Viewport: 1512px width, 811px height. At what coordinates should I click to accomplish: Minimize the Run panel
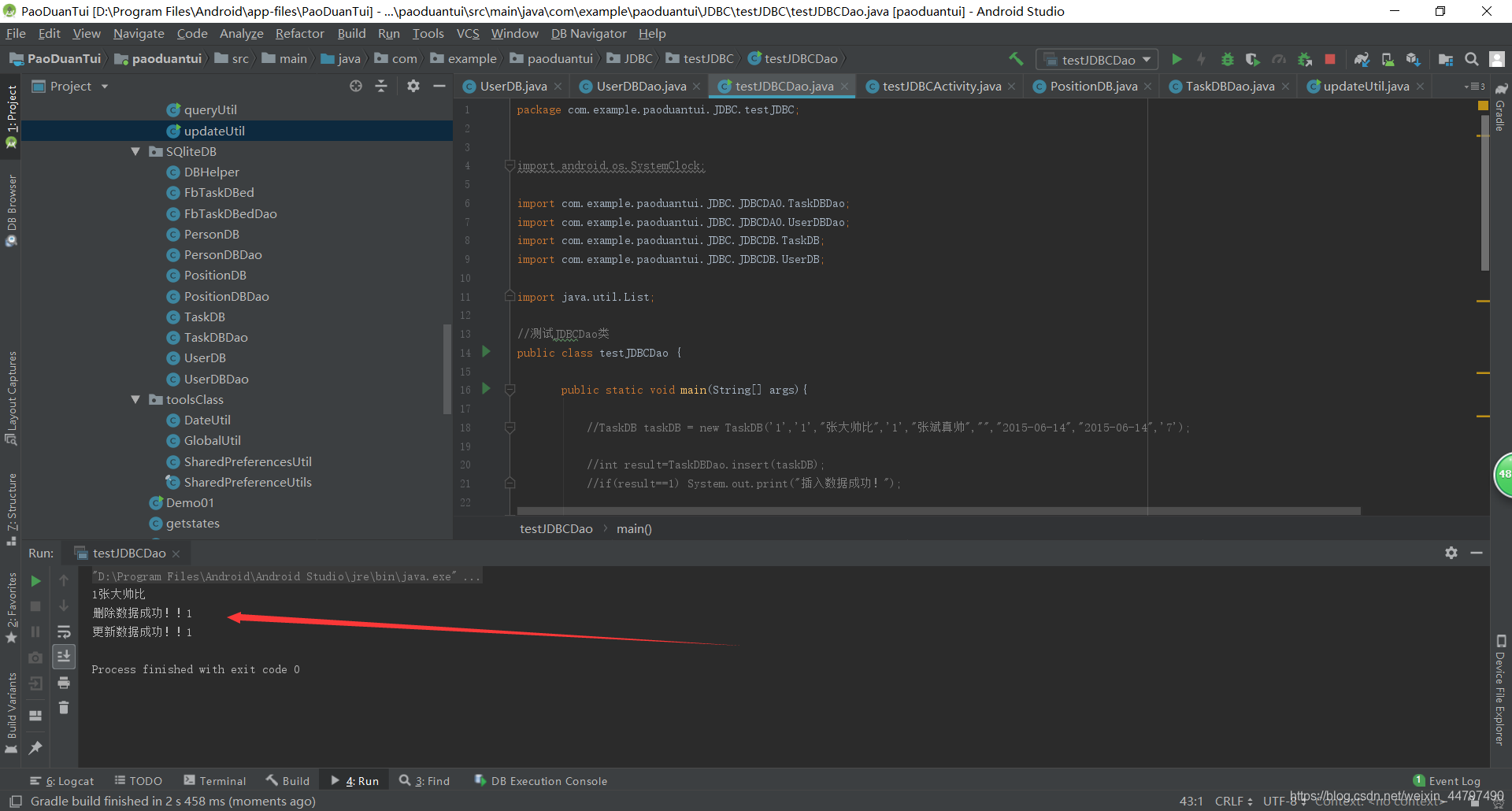point(1477,553)
